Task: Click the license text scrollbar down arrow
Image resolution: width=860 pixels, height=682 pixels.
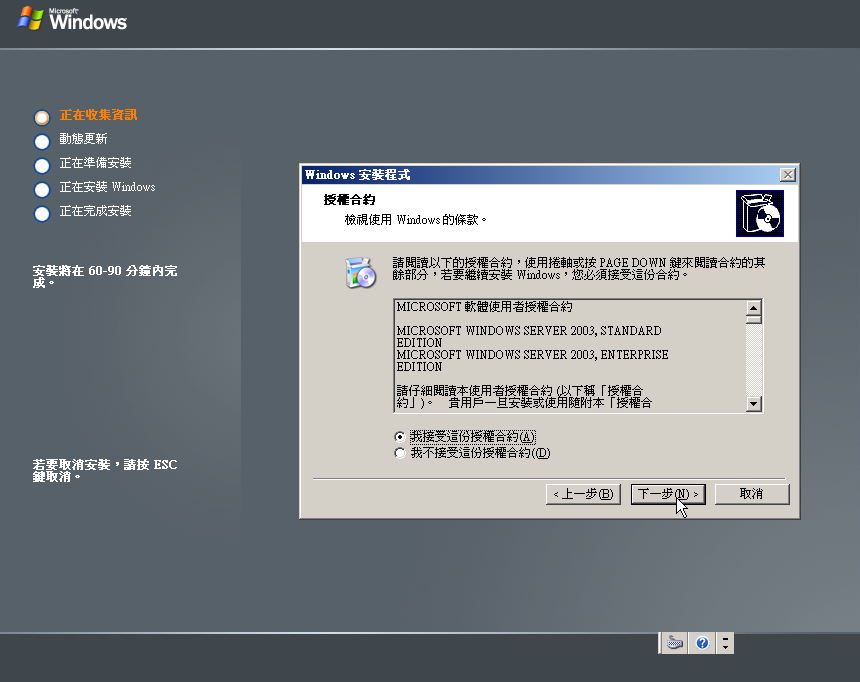Action: click(754, 404)
